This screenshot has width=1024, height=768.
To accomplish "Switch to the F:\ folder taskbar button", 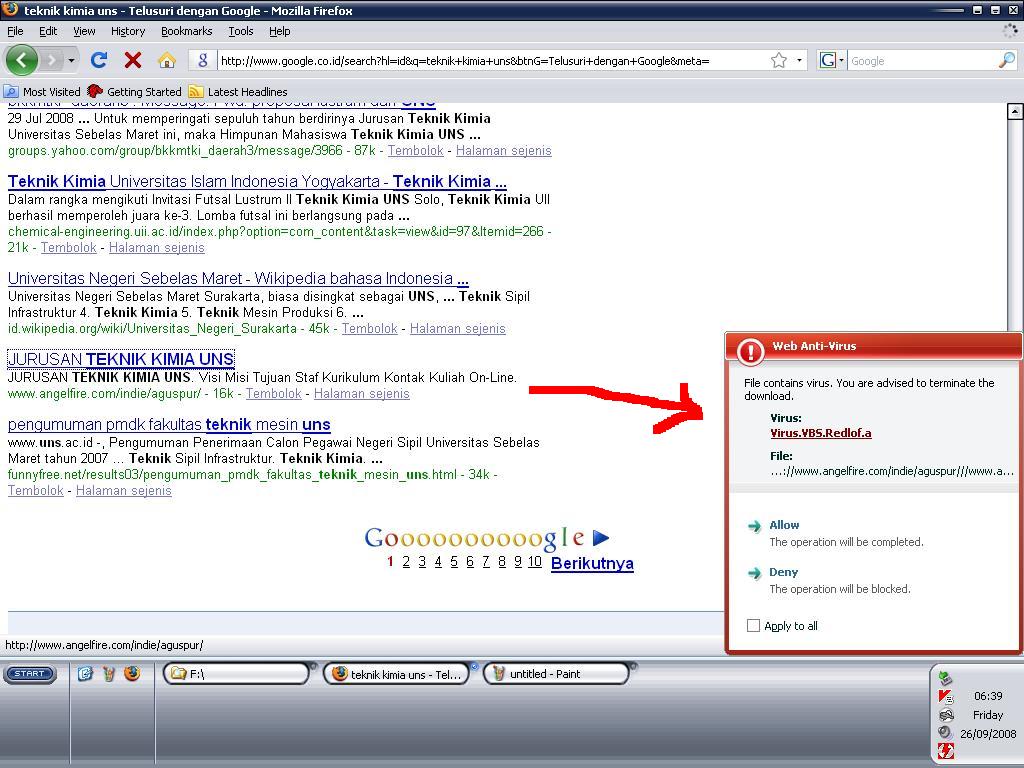I will [x=236, y=674].
